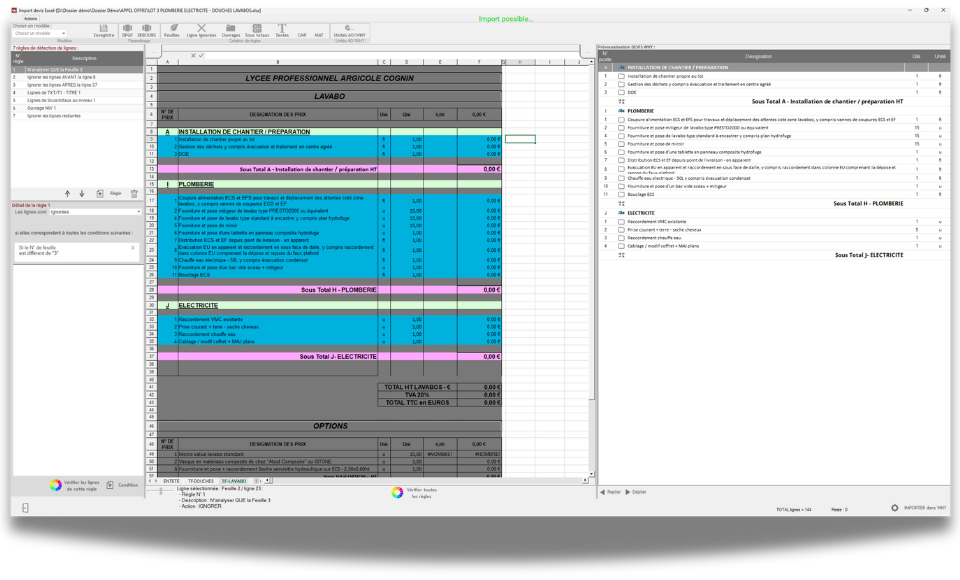
Task: Click Replier to collapse preview tree
Action: [x=610, y=492]
